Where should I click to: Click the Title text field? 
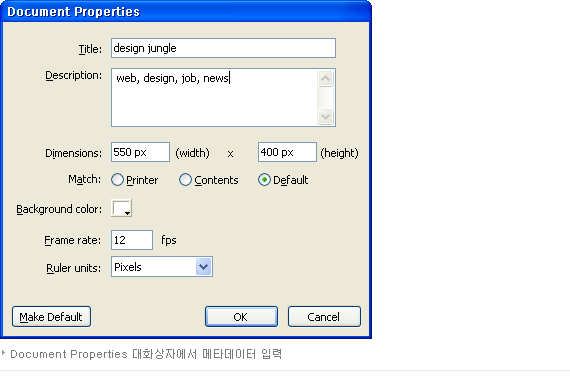(x=223, y=48)
